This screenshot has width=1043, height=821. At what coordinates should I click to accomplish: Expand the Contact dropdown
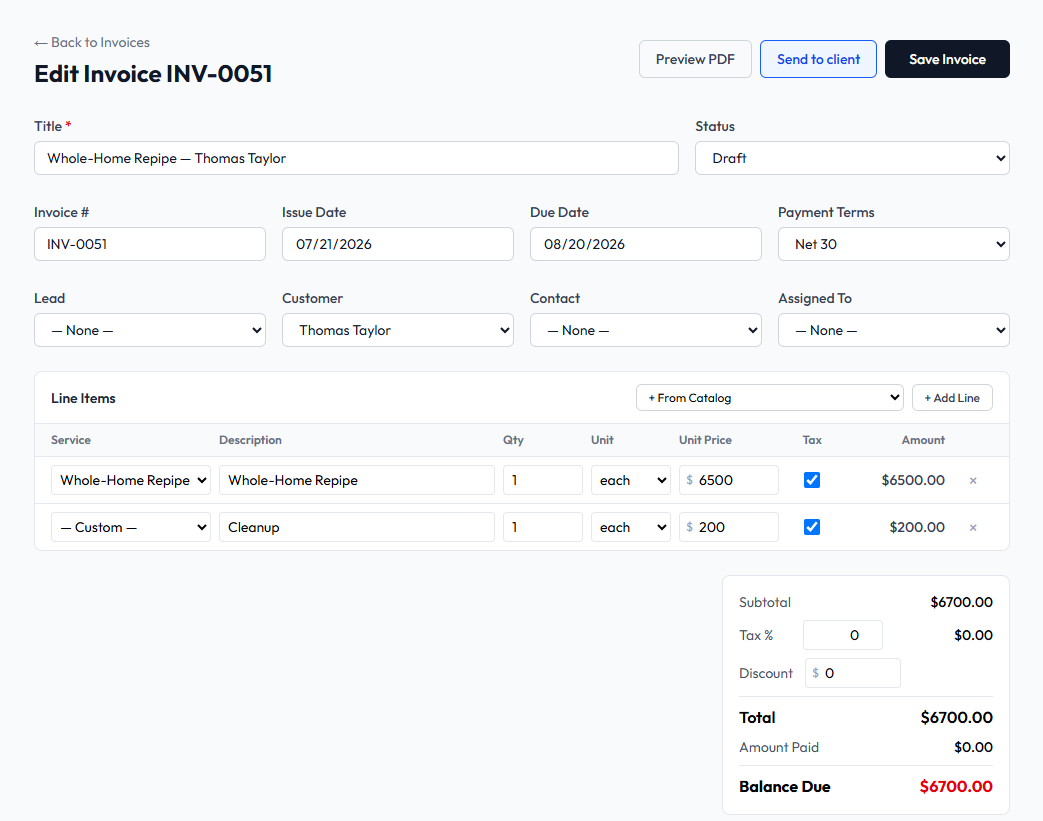click(x=645, y=330)
